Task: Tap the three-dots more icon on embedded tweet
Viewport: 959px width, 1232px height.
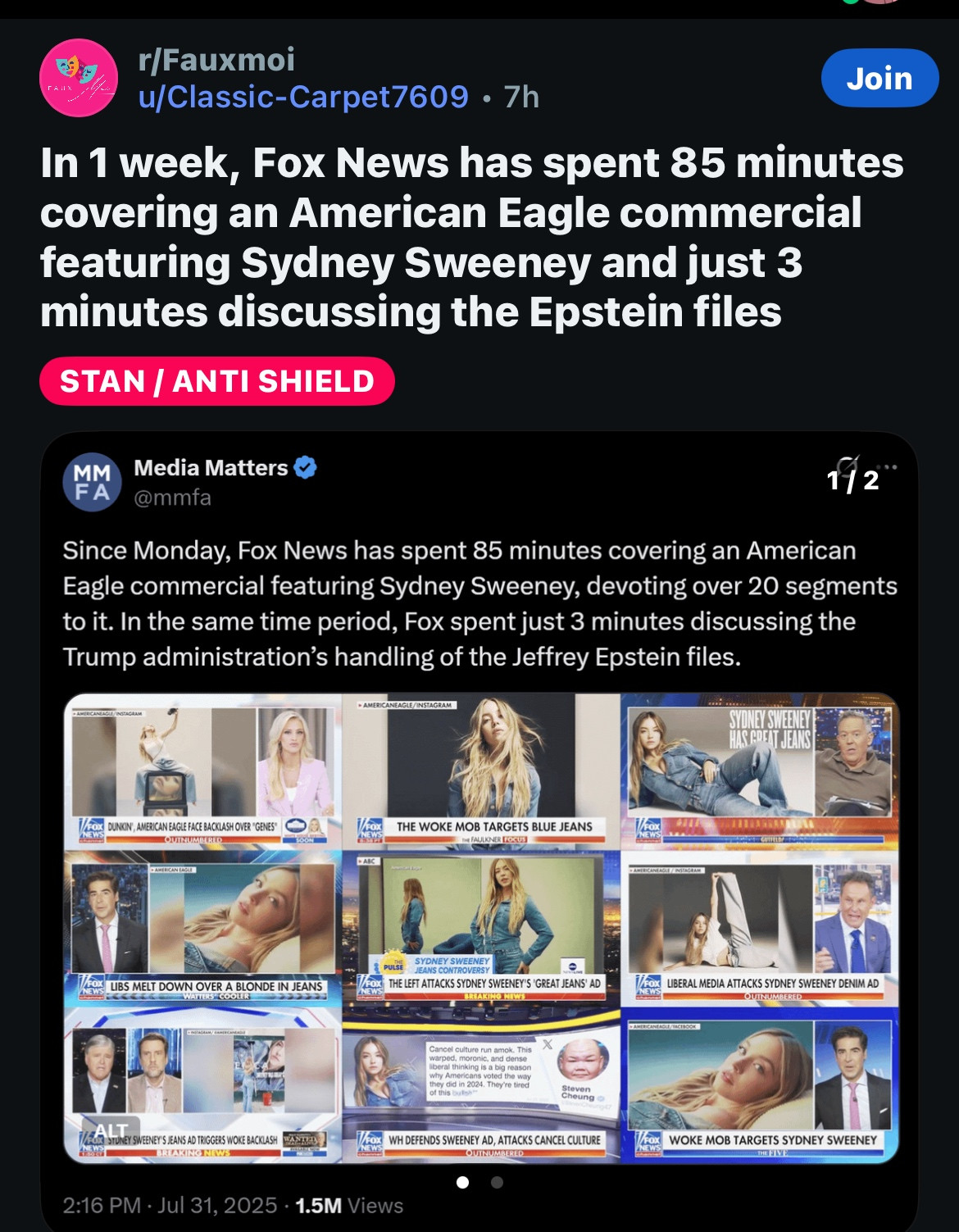Action: point(889,467)
